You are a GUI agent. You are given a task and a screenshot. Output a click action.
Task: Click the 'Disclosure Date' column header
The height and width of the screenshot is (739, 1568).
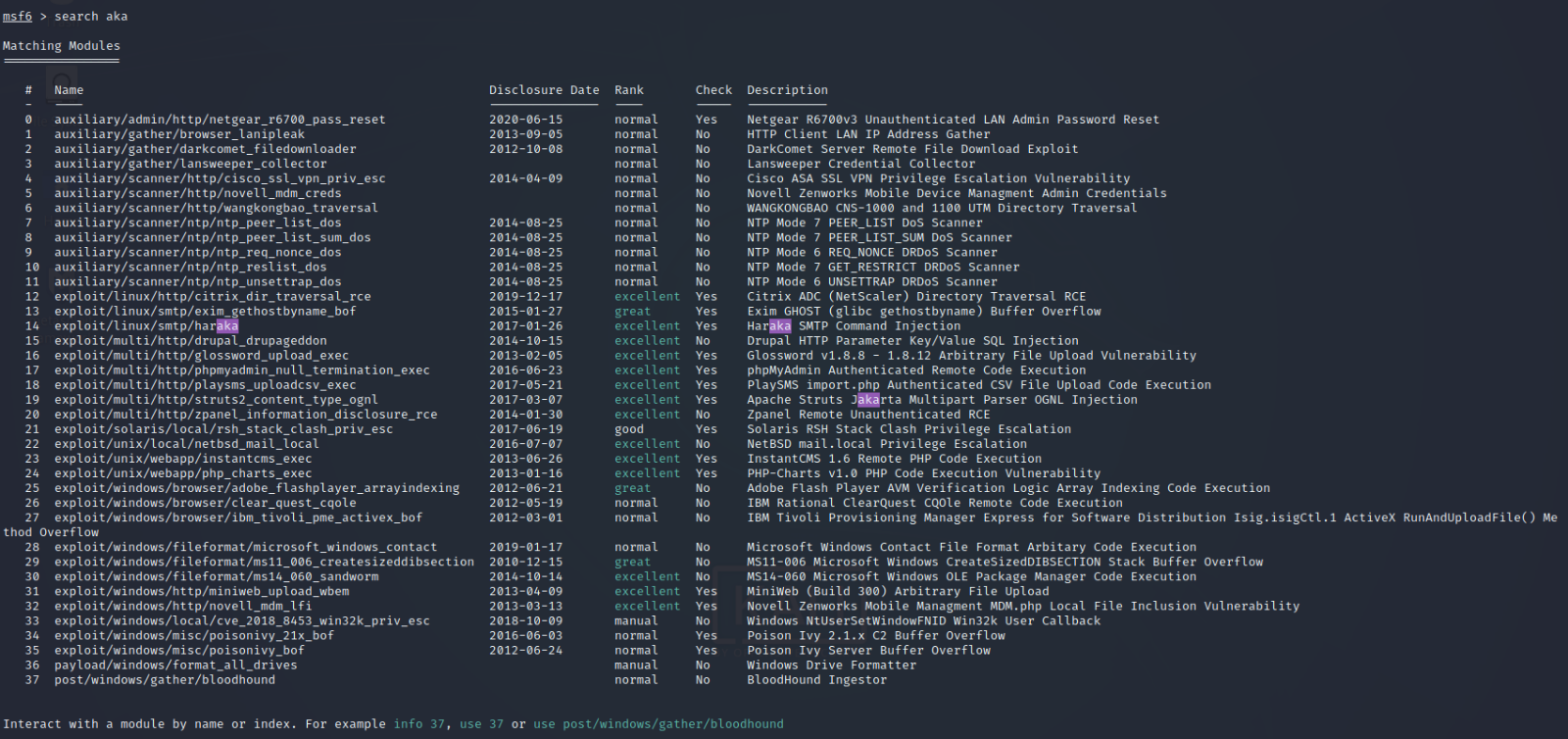pos(544,90)
